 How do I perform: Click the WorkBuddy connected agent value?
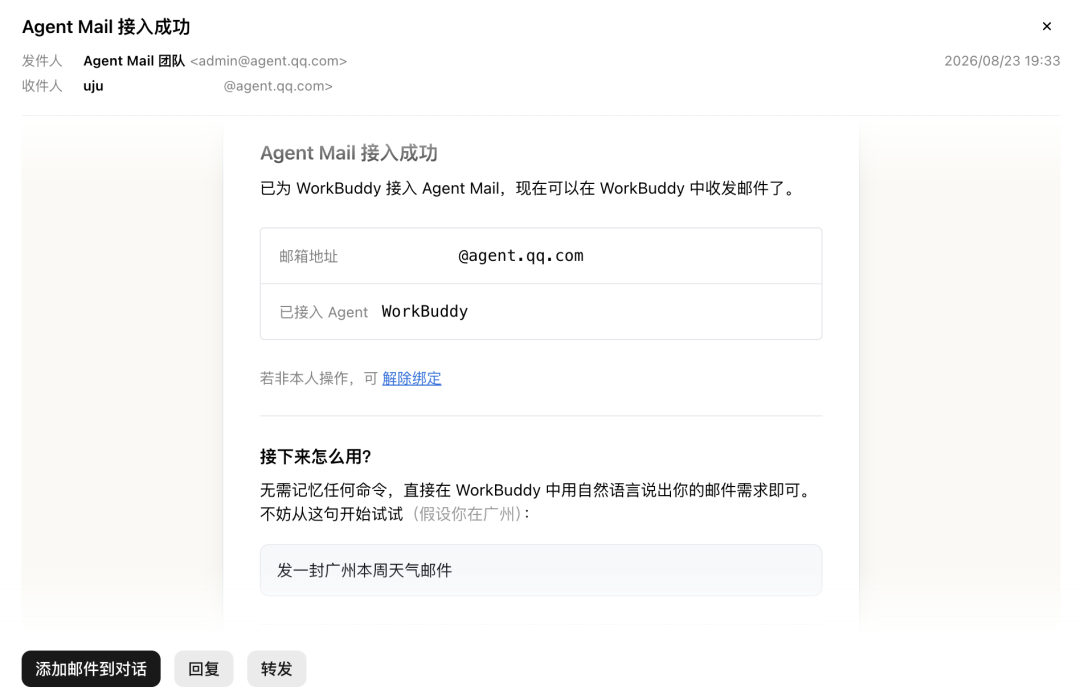click(x=424, y=311)
